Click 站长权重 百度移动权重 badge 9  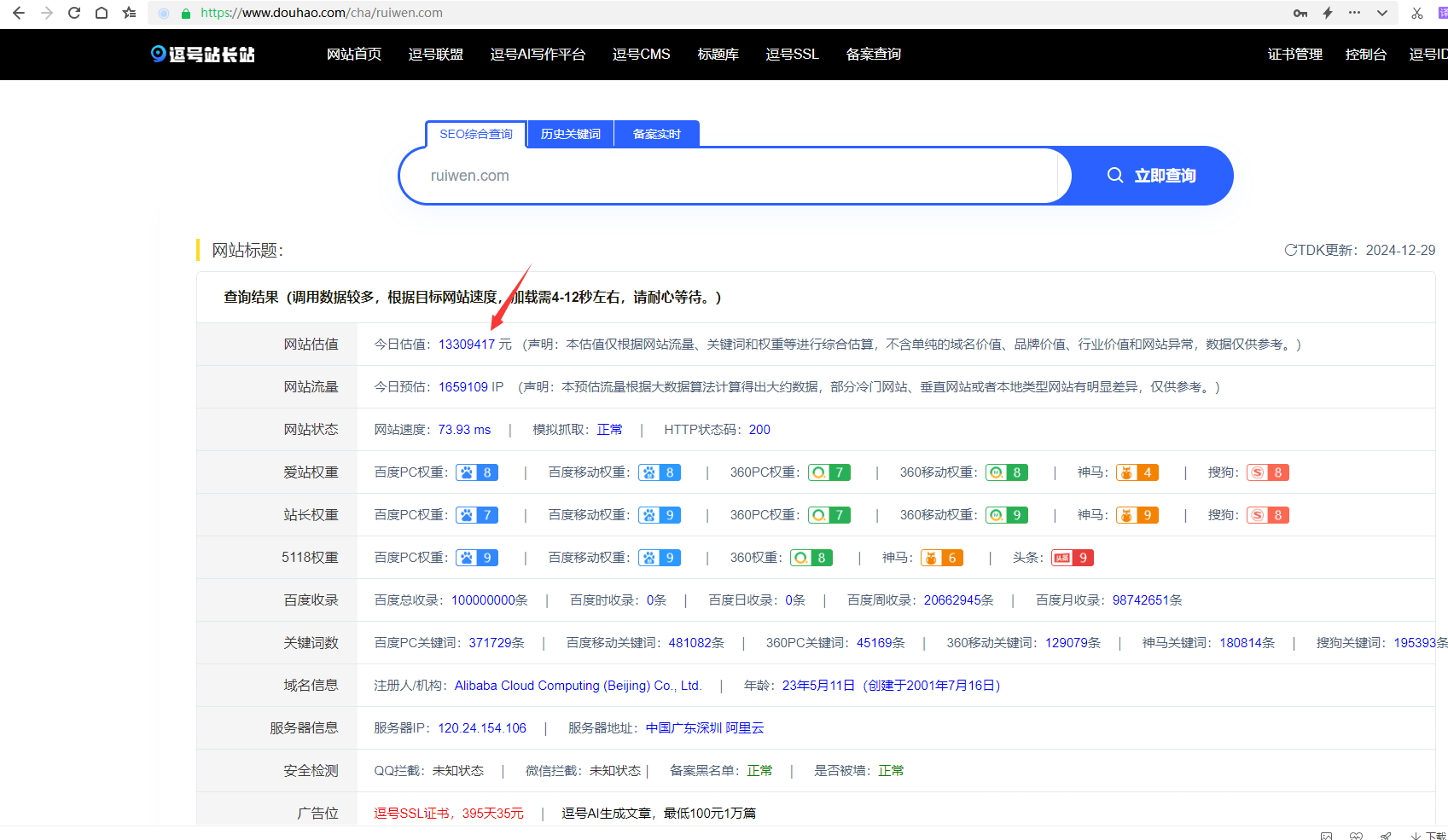click(660, 514)
